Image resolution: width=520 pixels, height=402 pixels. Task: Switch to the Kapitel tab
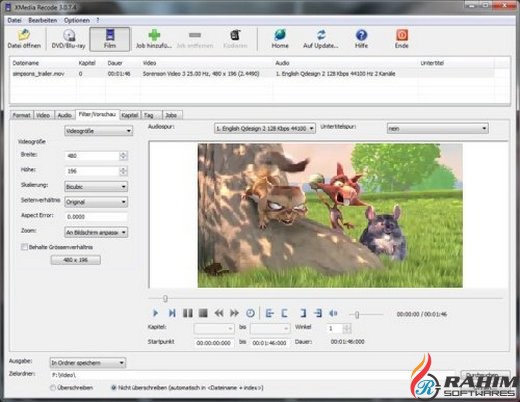(x=130, y=115)
